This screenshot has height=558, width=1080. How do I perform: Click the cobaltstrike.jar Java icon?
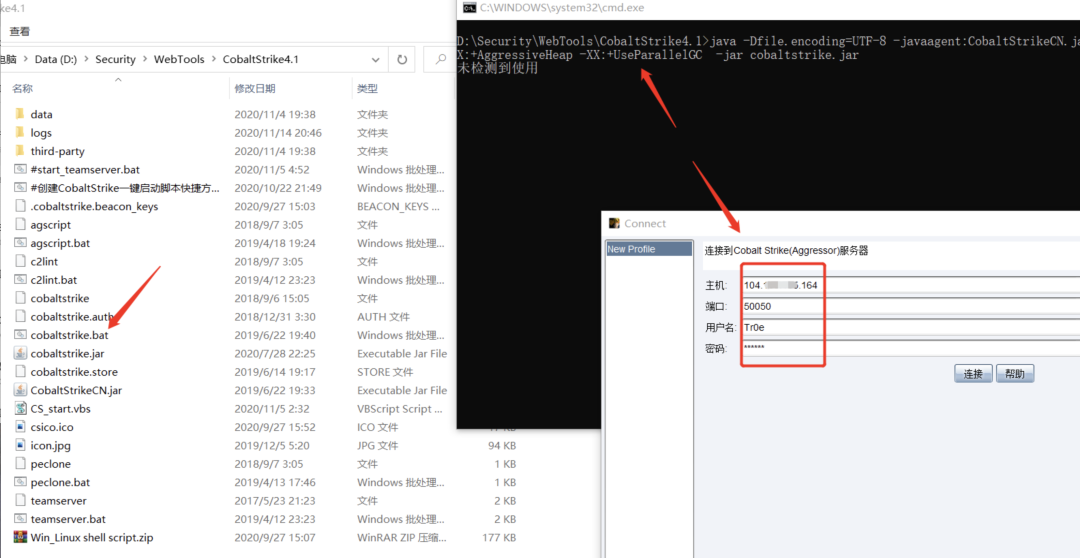(x=20, y=353)
